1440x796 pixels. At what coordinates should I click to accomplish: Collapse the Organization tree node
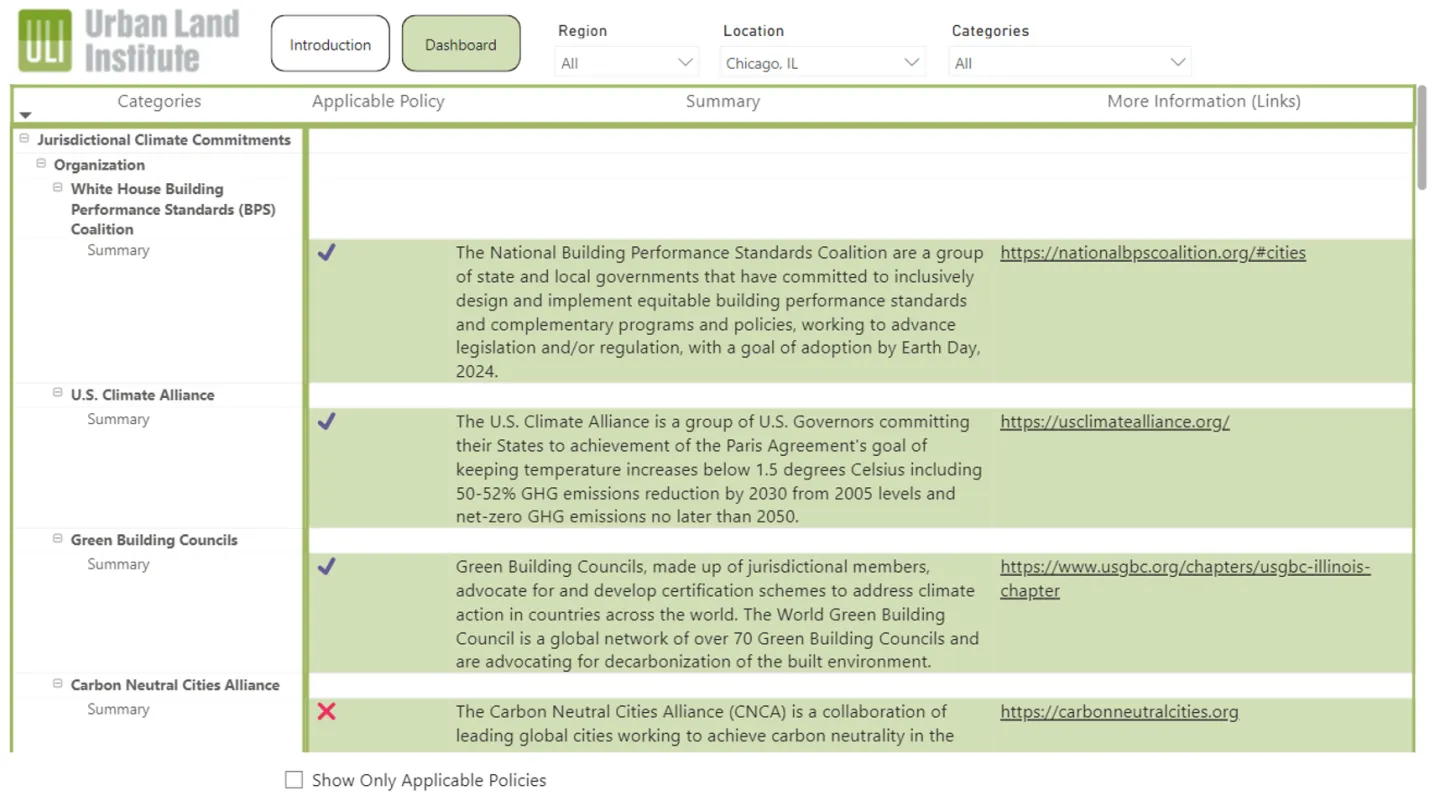click(41, 164)
